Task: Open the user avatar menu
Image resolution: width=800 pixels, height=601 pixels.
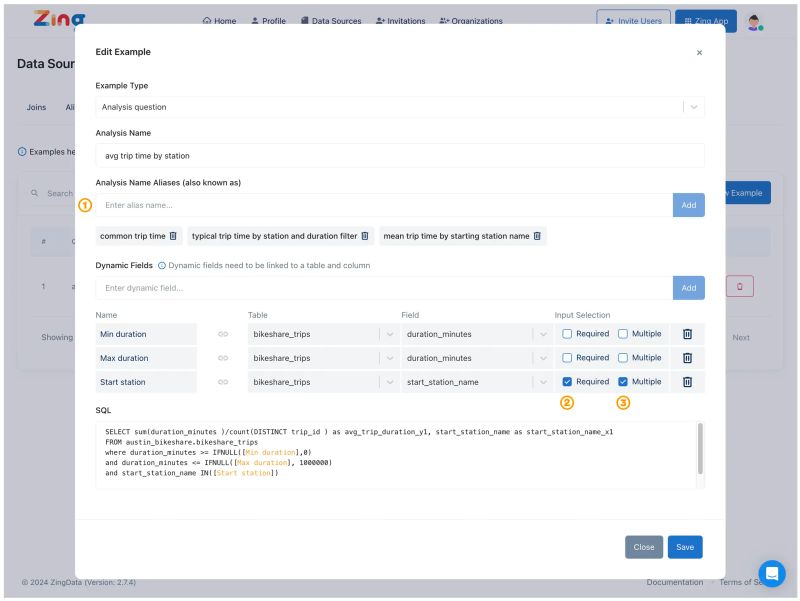Action: click(x=755, y=22)
